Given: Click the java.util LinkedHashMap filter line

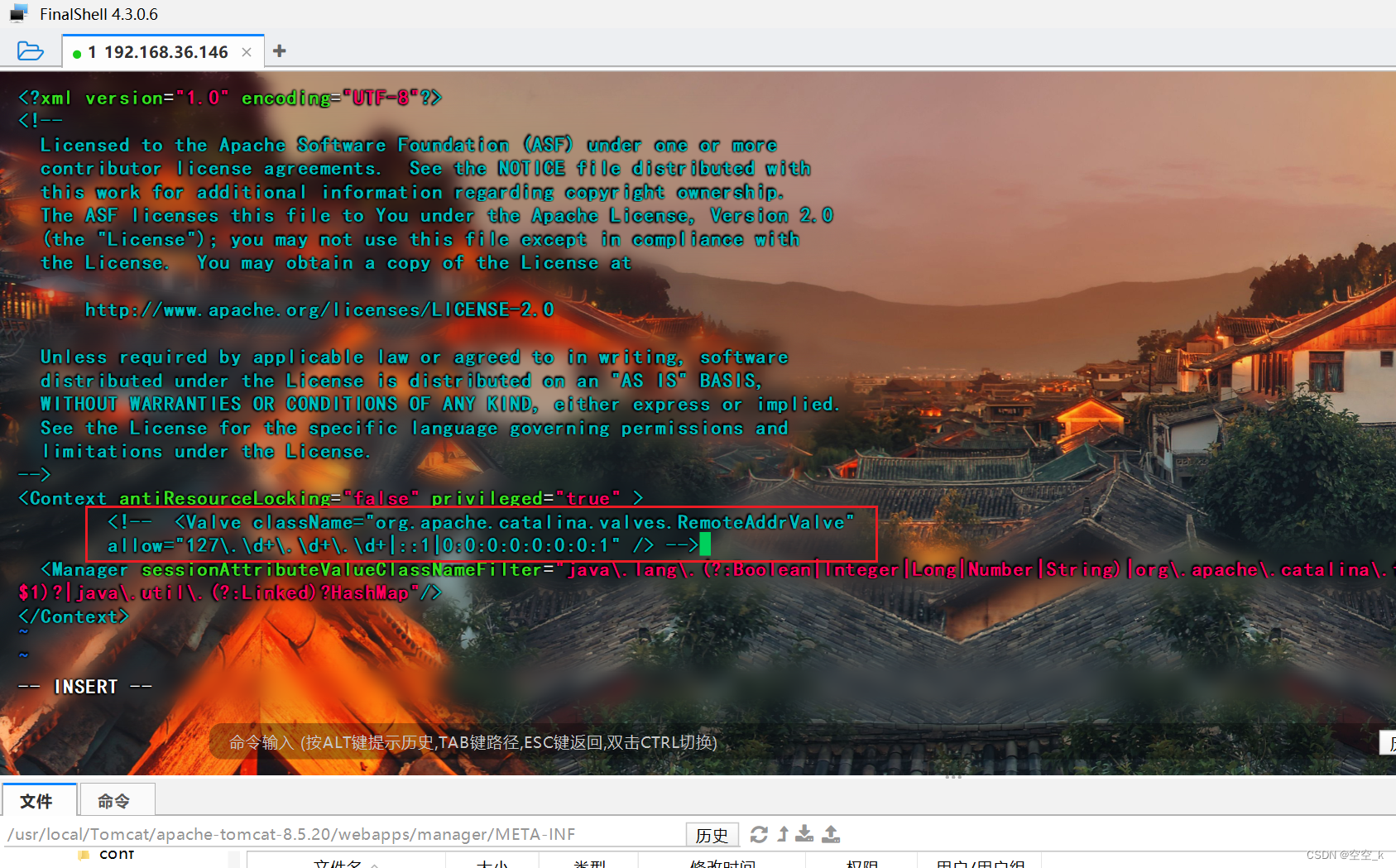Looking at the screenshot, I should tap(230, 592).
